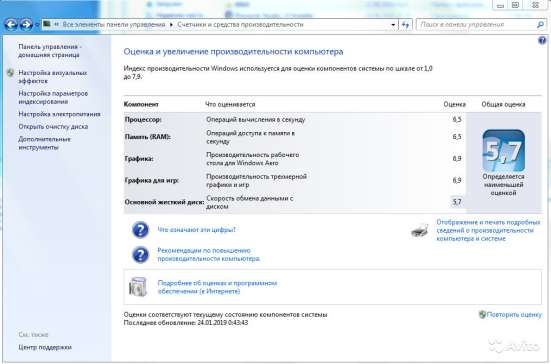
Task: Click the 6,5 score in the Память (RAM) row
Action: pyautogui.click(x=457, y=137)
